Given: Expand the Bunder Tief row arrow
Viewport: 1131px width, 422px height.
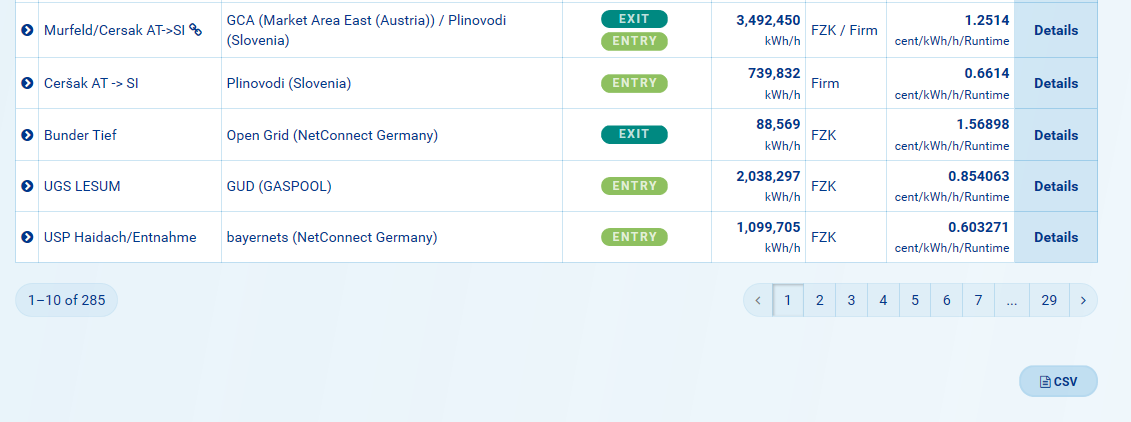Looking at the screenshot, I should click(27, 135).
